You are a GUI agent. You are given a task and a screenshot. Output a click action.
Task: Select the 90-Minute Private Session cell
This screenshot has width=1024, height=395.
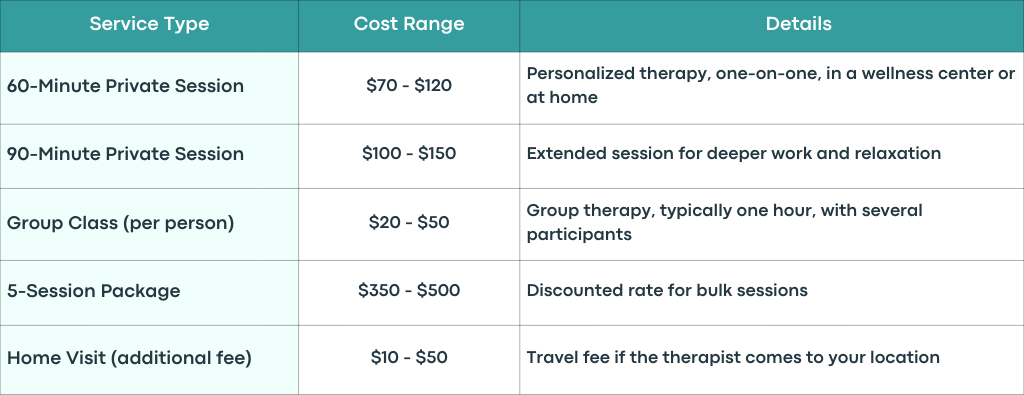point(149,156)
